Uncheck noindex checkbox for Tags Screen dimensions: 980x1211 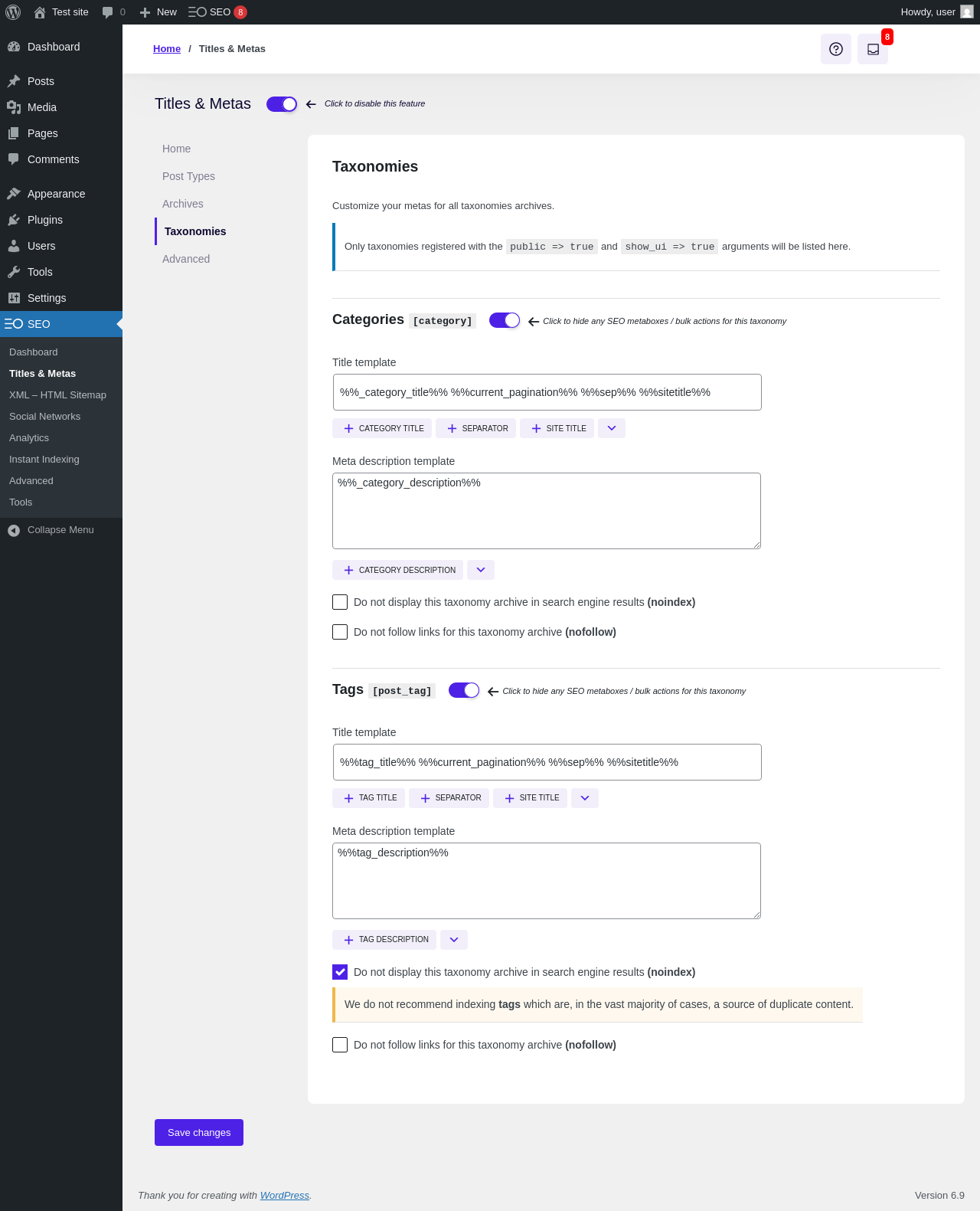coord(340,972)
